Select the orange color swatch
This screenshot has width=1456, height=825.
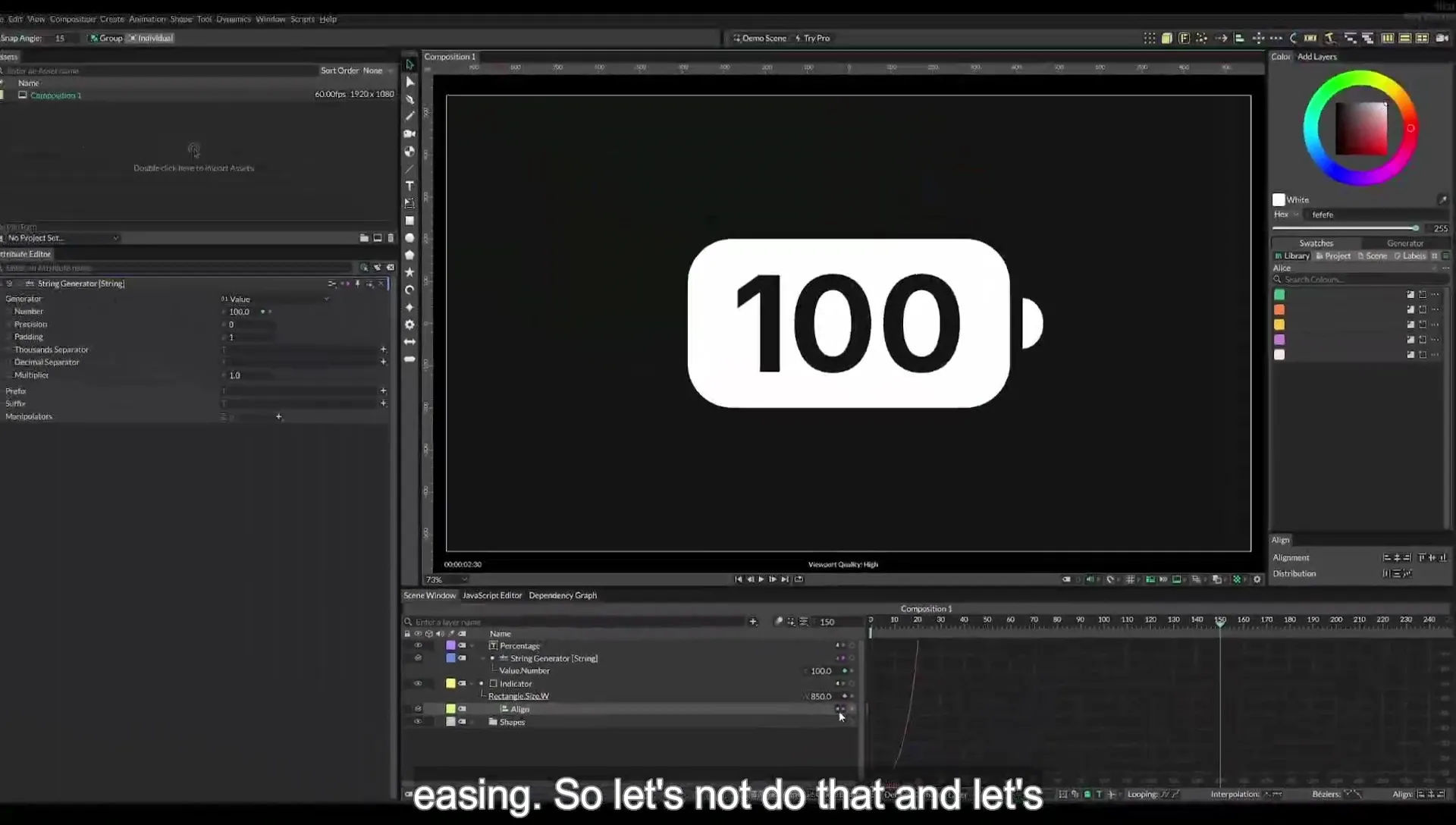(x=1279, y=309)
